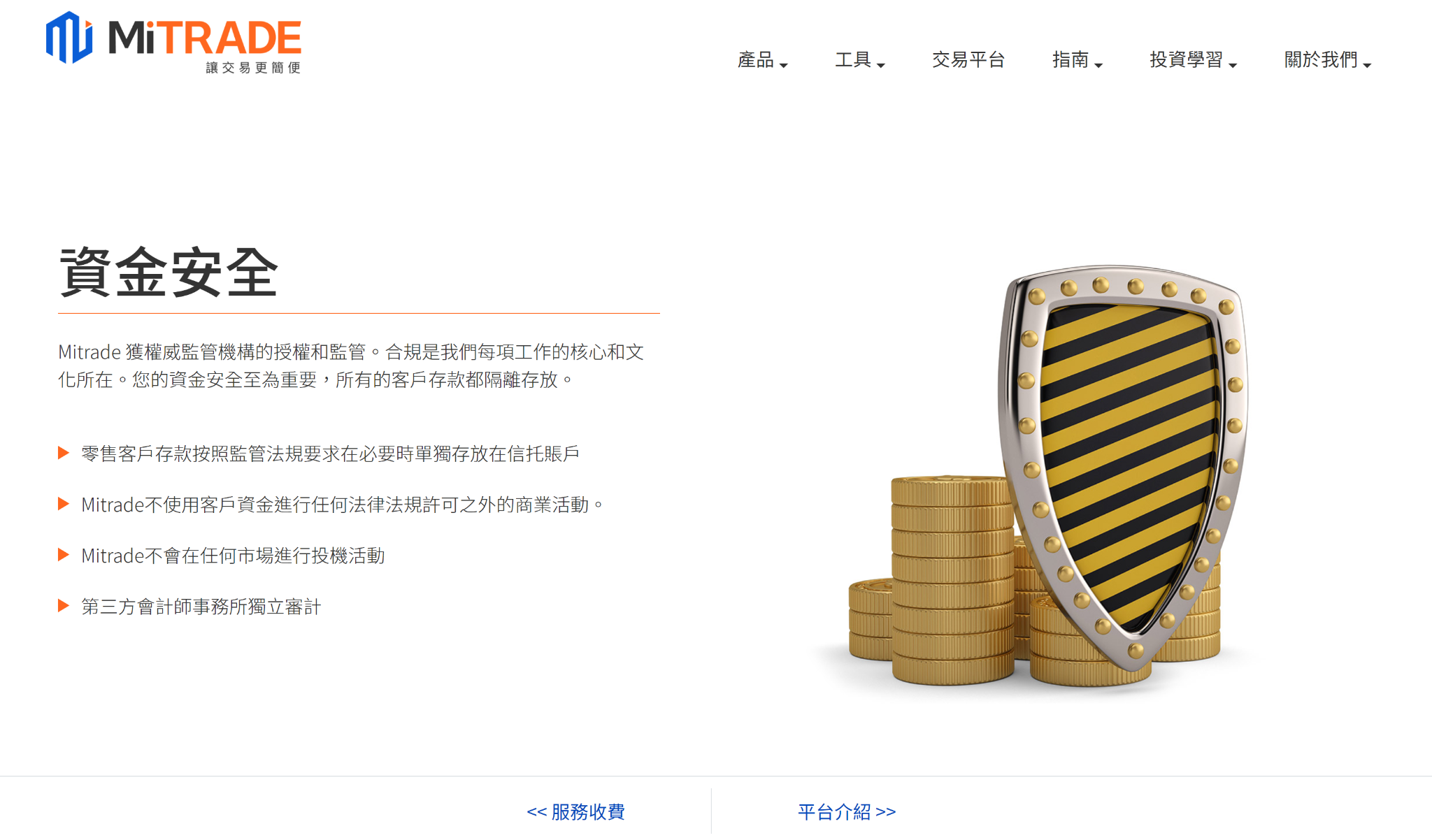Click the arrow bullet before 第三方會計師事務所
This screenshot has height=840, width=1432.
pos(64,606)
